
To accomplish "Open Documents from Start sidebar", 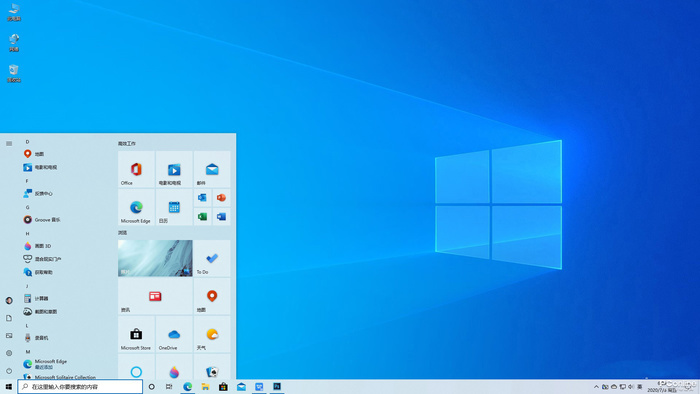I will 9,318.
